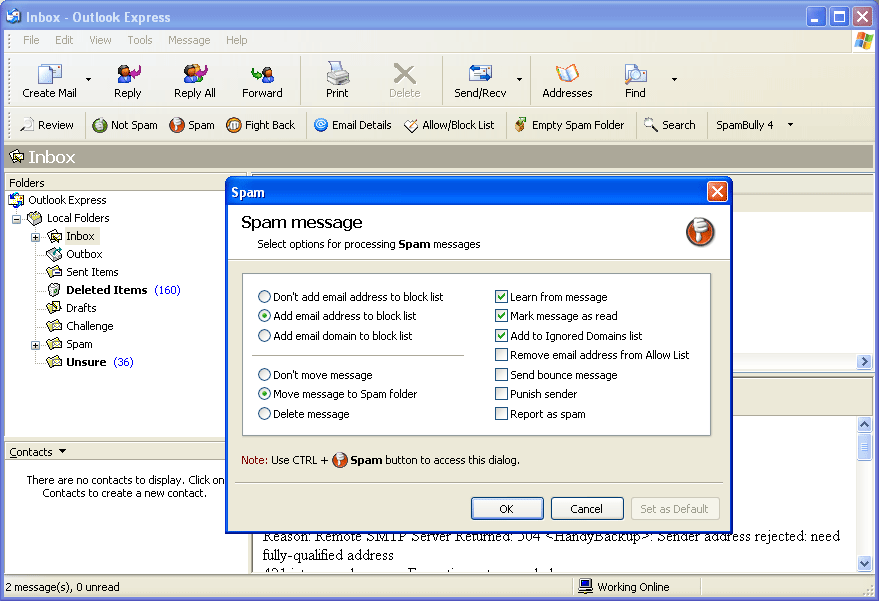Click the Not Spam toolbar icon

click(x=99, y=125)
